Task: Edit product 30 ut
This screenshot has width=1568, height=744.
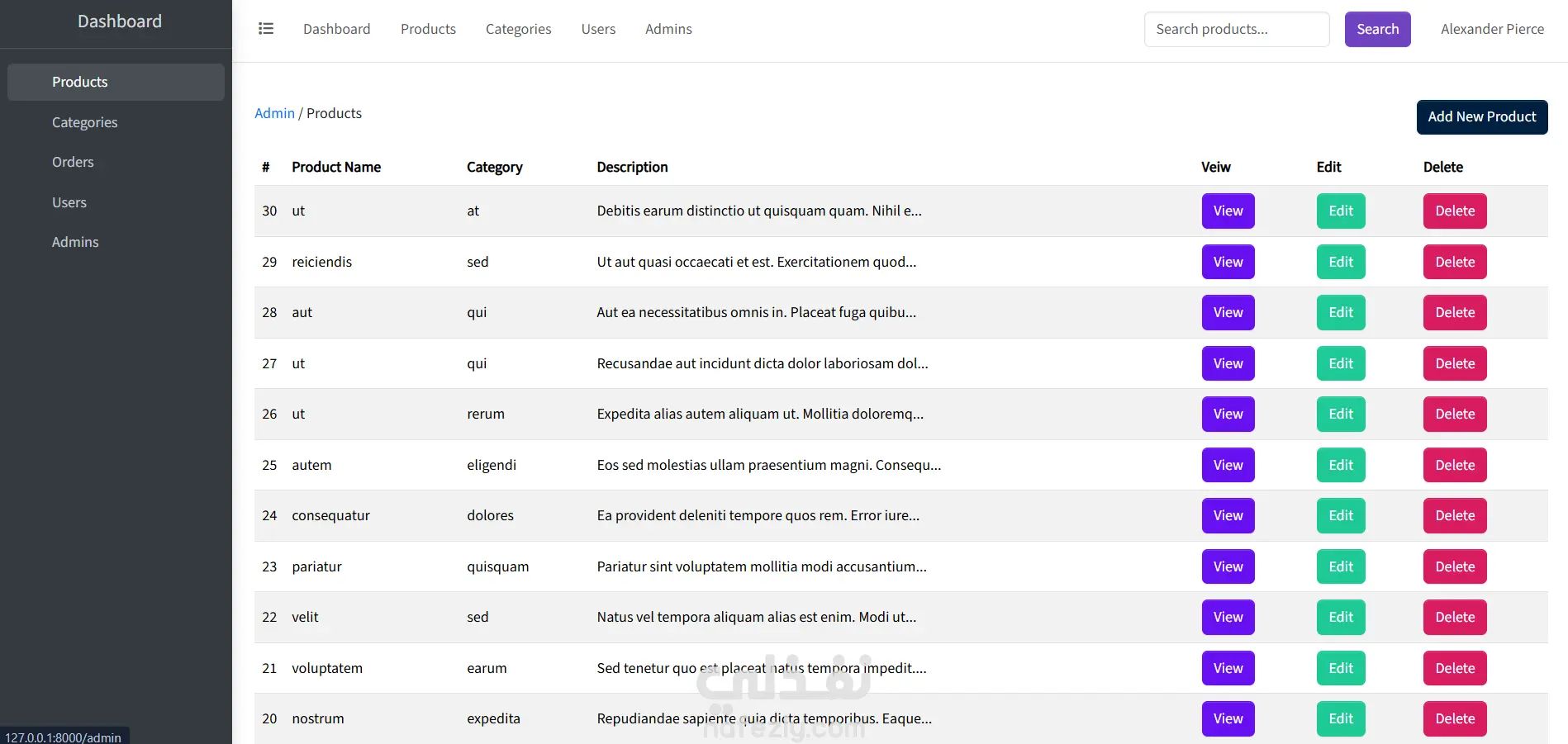Action: click(1341, 211)
